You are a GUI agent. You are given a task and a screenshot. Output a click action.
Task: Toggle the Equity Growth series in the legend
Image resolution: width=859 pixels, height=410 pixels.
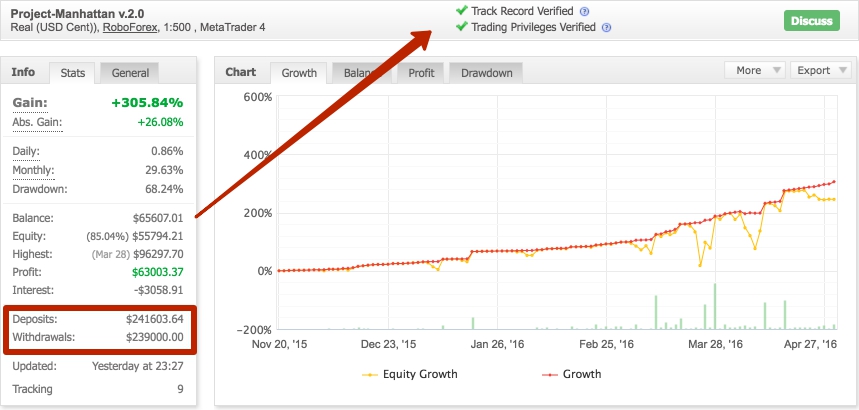[x=412, y=374]
